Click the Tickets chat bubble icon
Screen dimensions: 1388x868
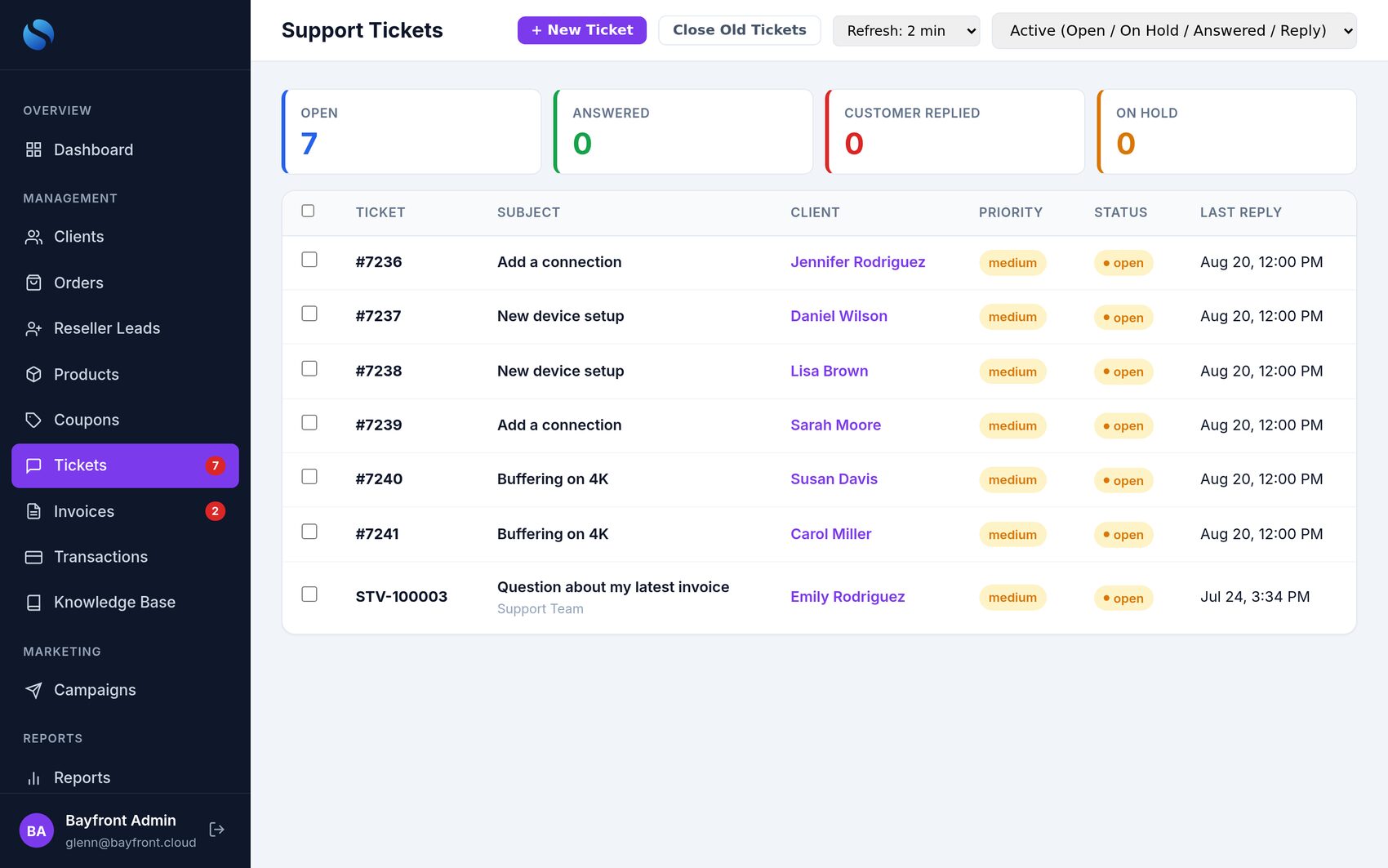[x=33, y=465]
